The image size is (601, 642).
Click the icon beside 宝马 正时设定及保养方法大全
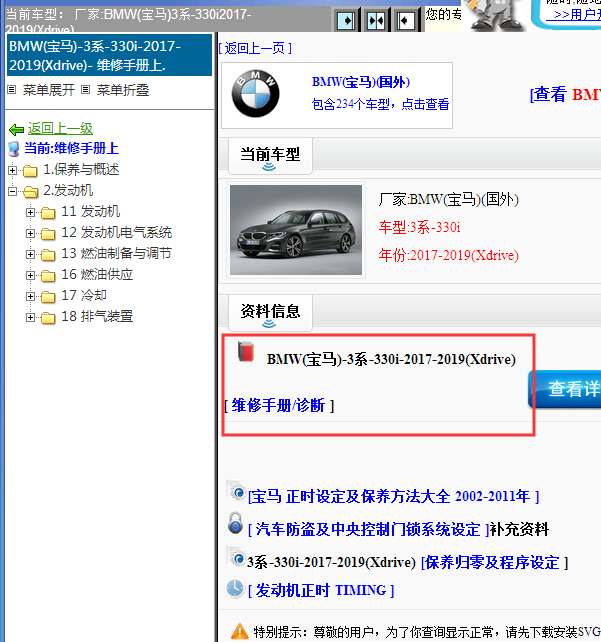click(x=236, y=491)
